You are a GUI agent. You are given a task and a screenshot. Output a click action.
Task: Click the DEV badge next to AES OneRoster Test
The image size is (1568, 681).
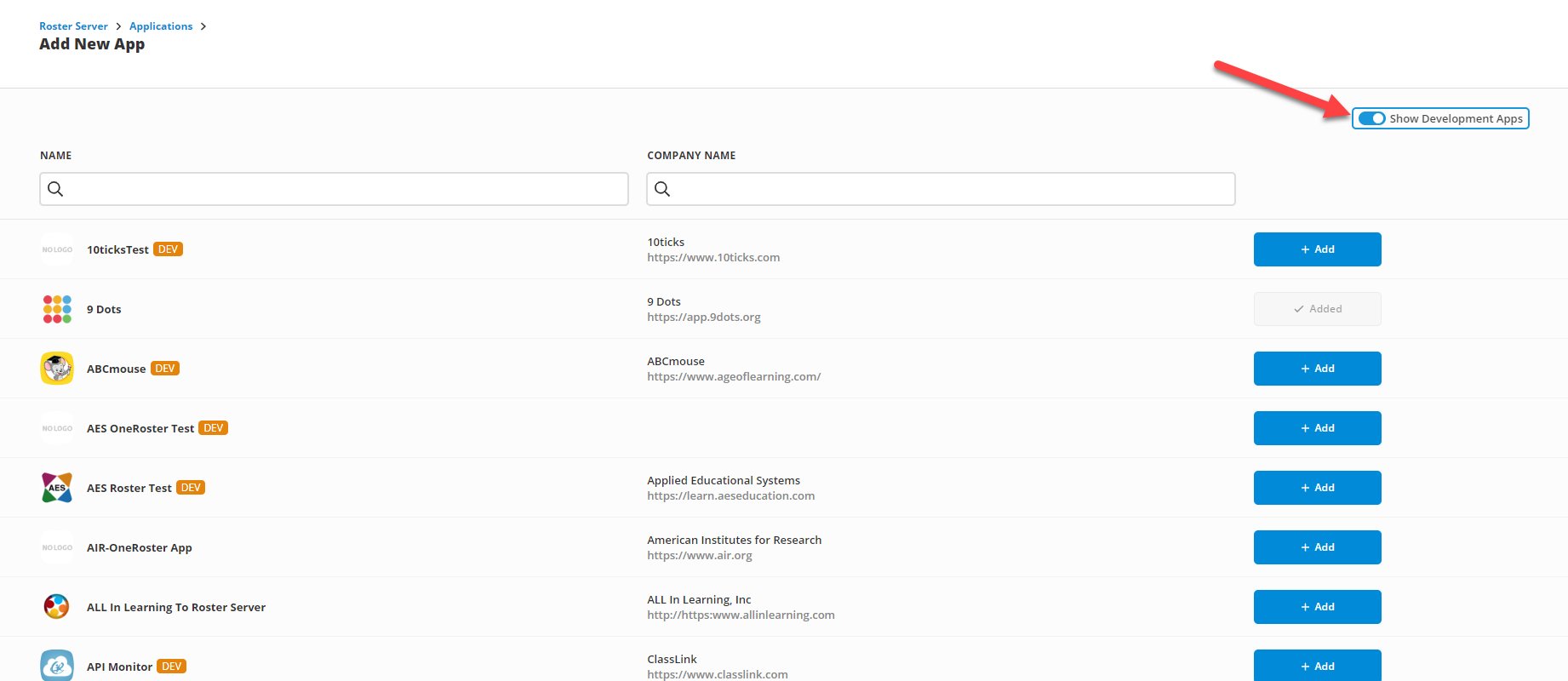(214, 428)
